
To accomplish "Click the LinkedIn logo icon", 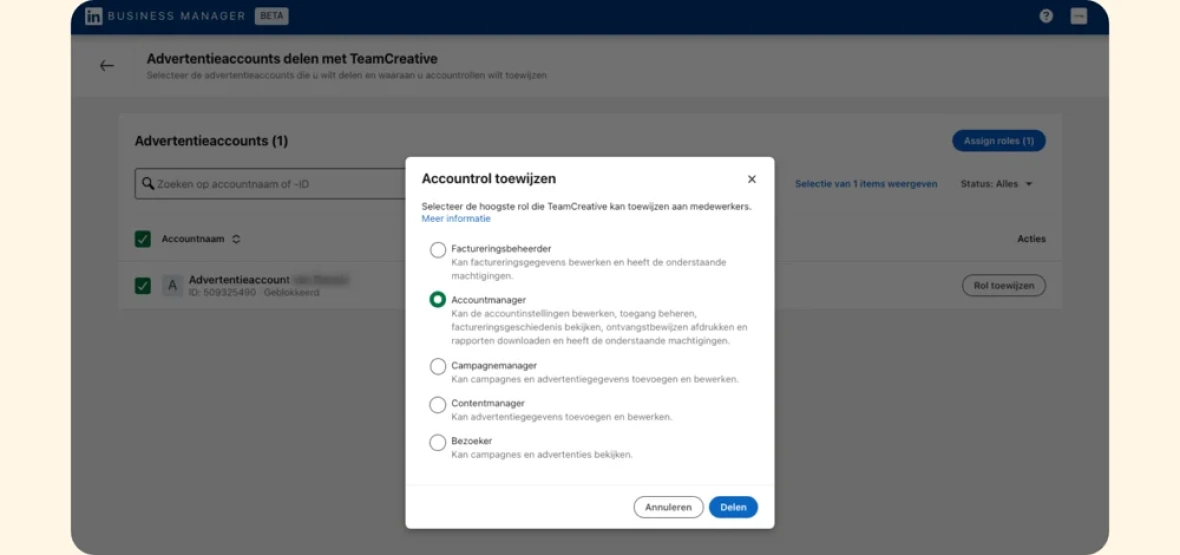I will 93,16.
